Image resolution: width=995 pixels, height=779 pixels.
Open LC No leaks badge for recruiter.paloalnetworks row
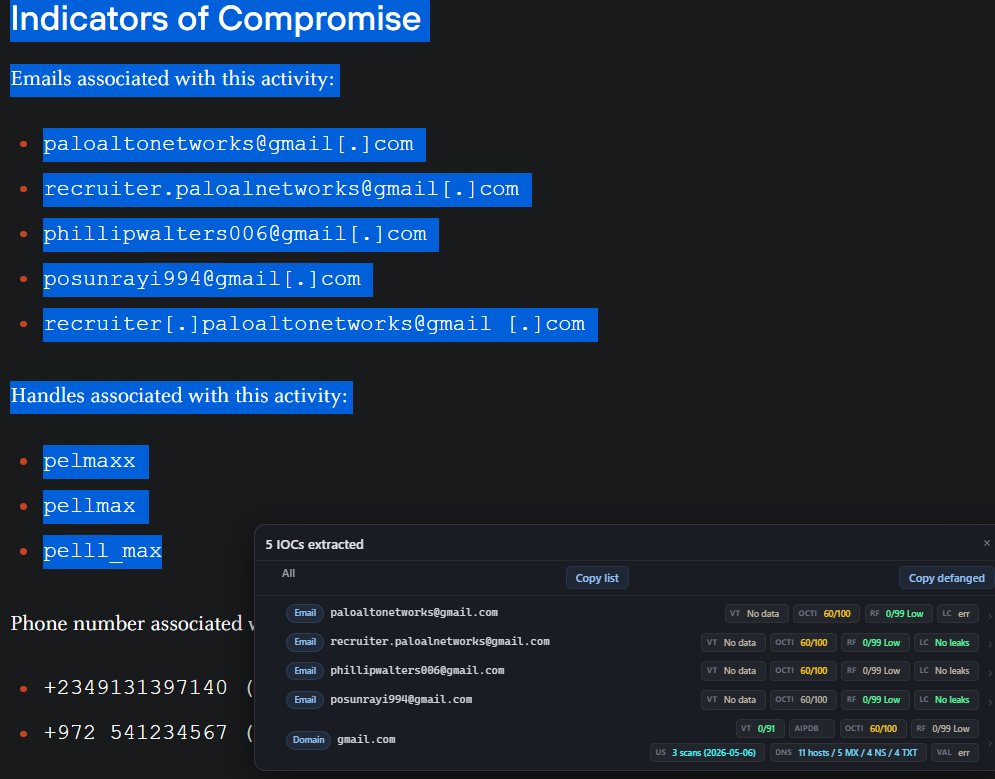click(x=946, y=643)
